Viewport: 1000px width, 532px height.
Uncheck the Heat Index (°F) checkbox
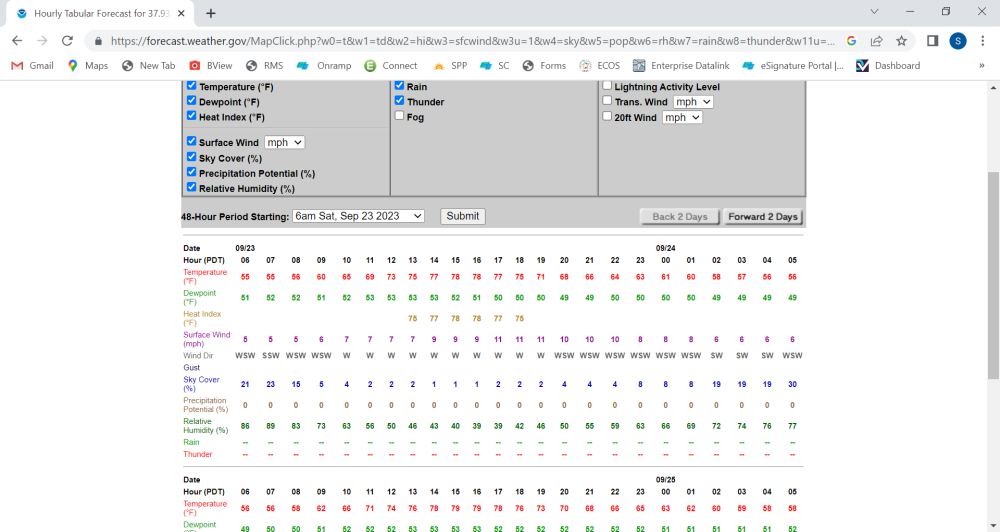[191, 116]
